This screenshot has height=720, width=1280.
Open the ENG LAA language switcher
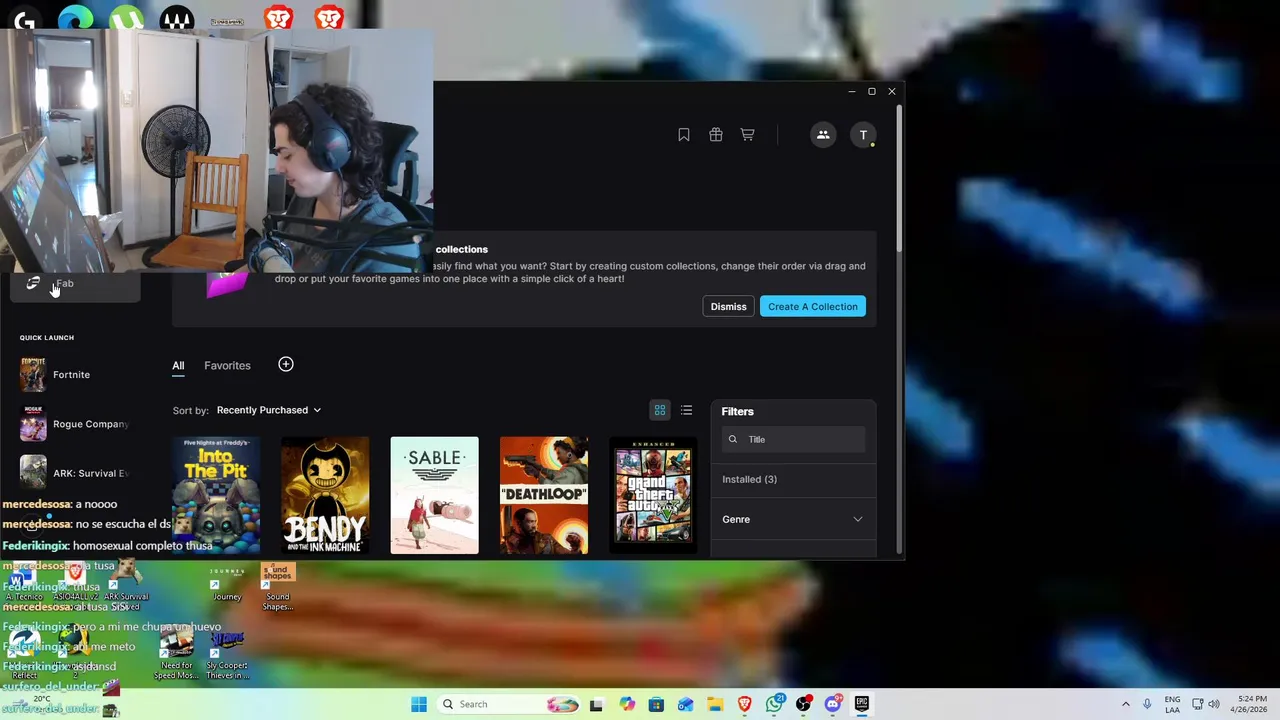tap(1172, 704)
